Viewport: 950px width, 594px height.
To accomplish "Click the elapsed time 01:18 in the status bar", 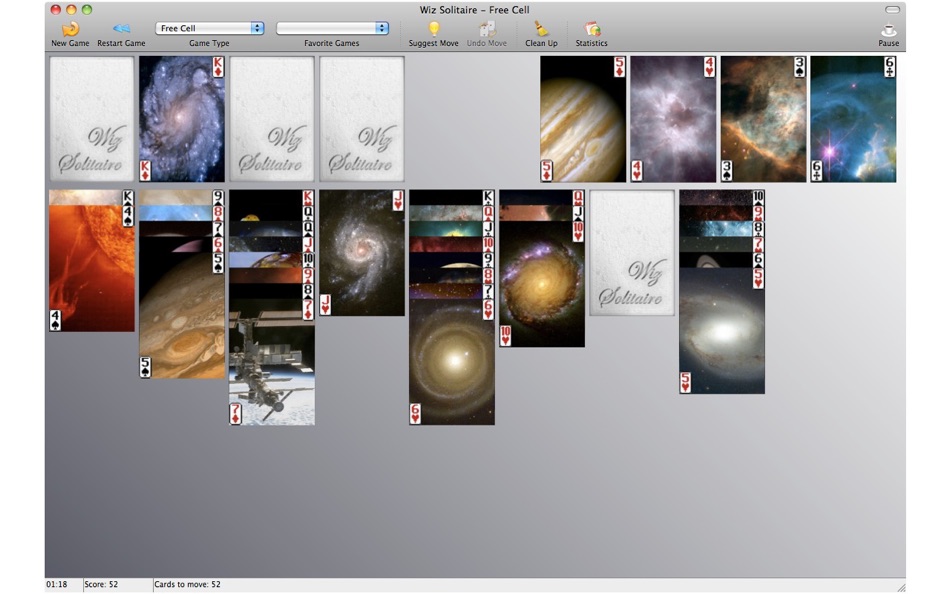I will pyautogui.click(x=57, y=584).
